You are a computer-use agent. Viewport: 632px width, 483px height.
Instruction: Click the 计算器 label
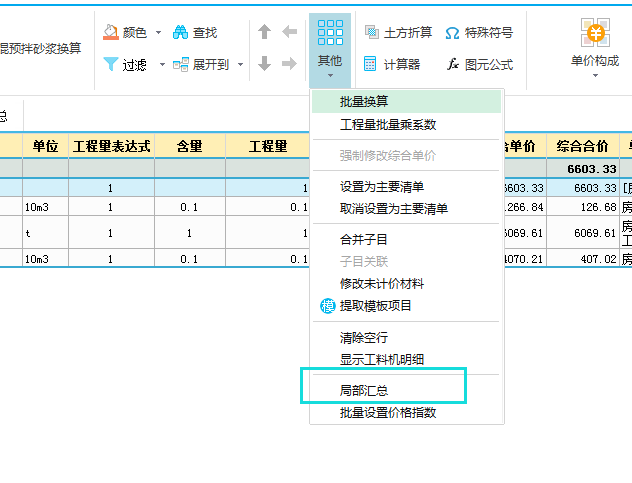402,64
